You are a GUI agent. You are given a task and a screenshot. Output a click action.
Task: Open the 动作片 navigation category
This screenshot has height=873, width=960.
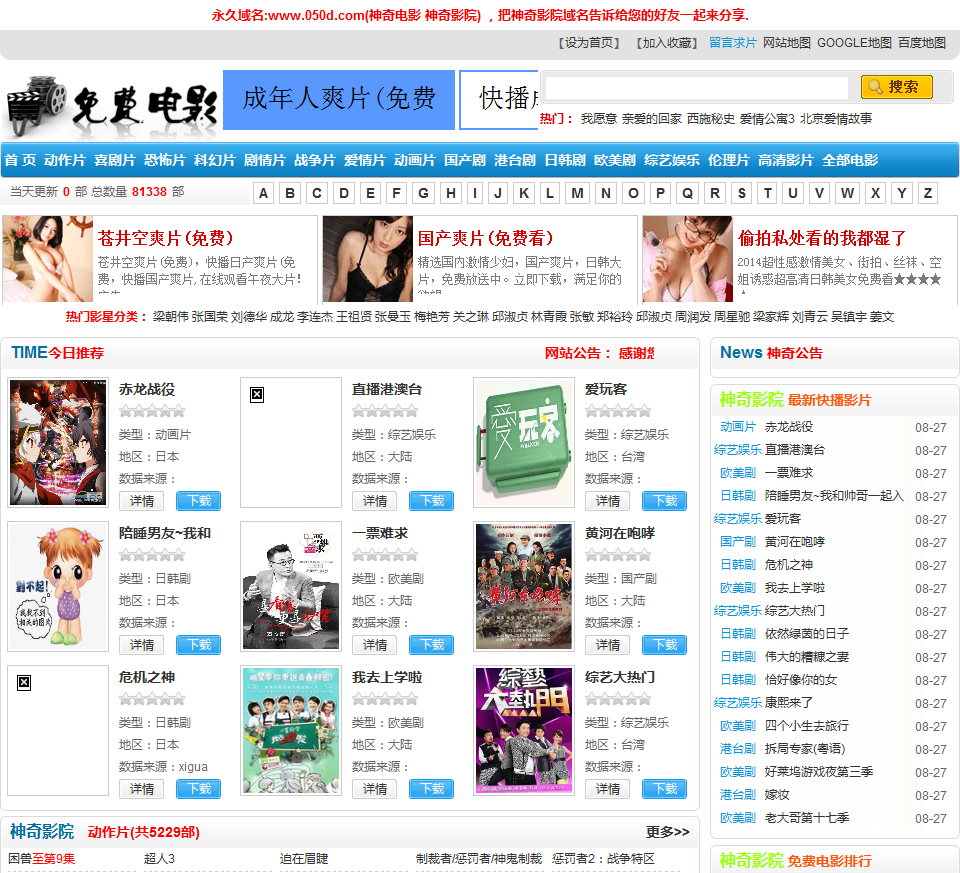click(64, 160)
